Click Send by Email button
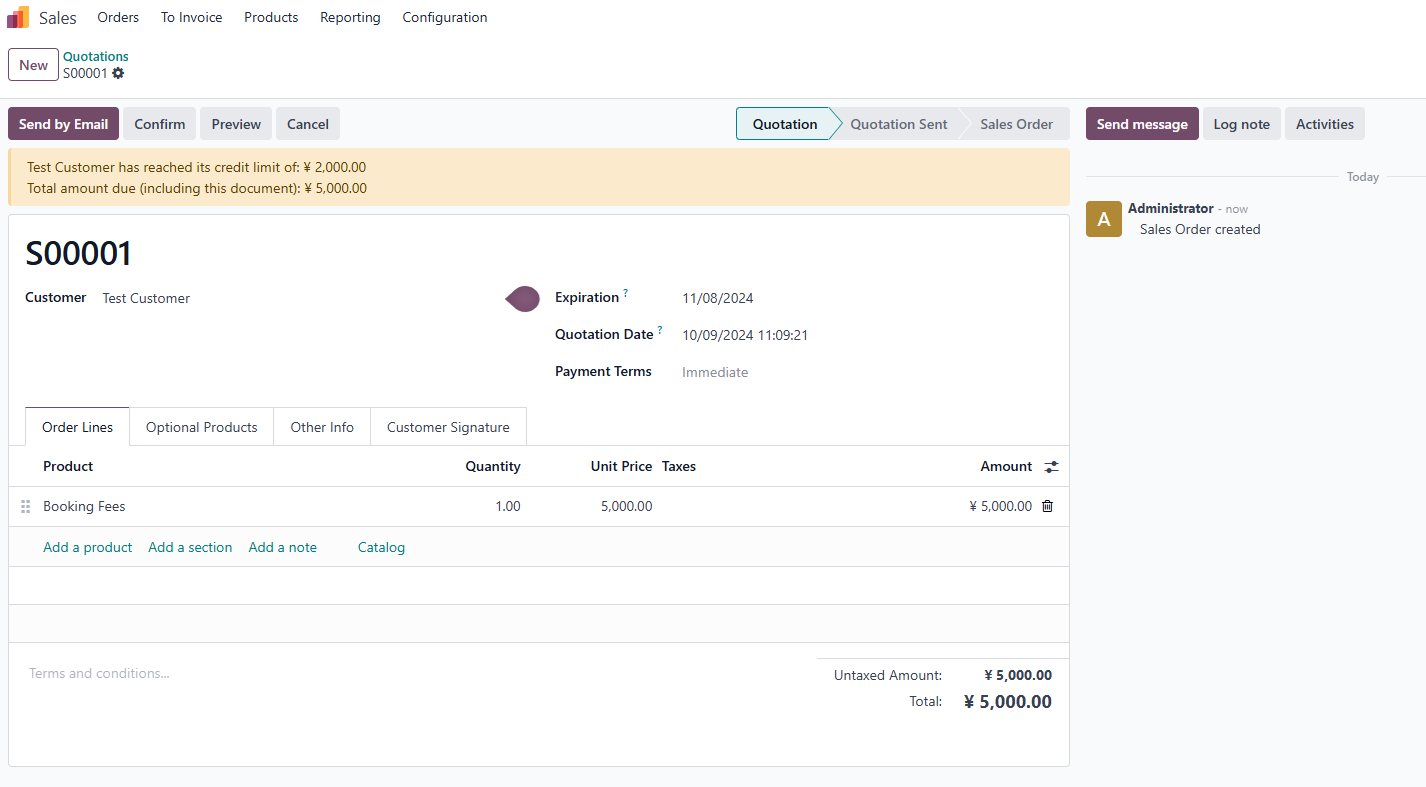The height and width of the screenshot is (787, 1426). [x=63, y=124]
